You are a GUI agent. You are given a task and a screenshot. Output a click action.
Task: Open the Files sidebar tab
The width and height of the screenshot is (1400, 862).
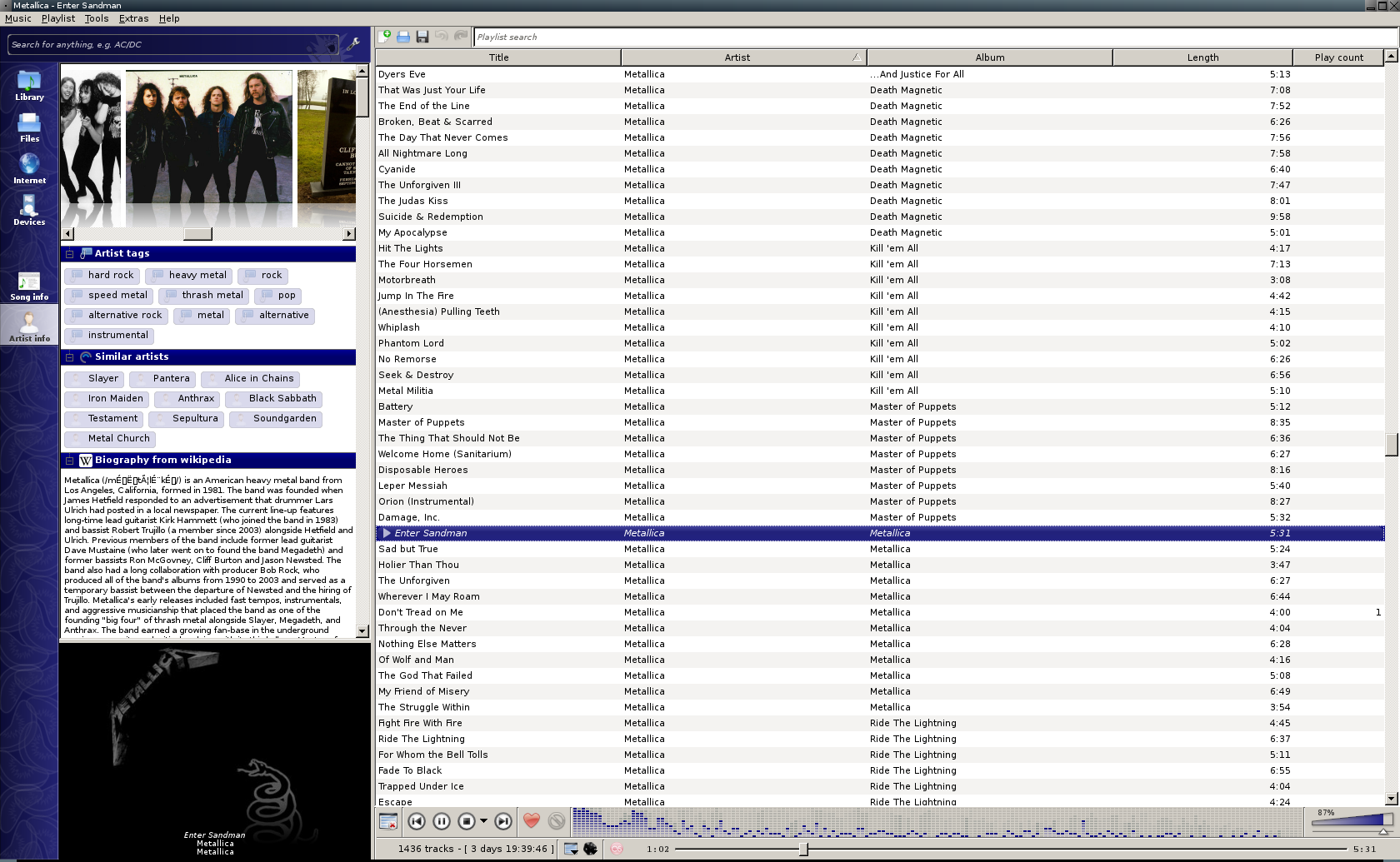[29, 127]
